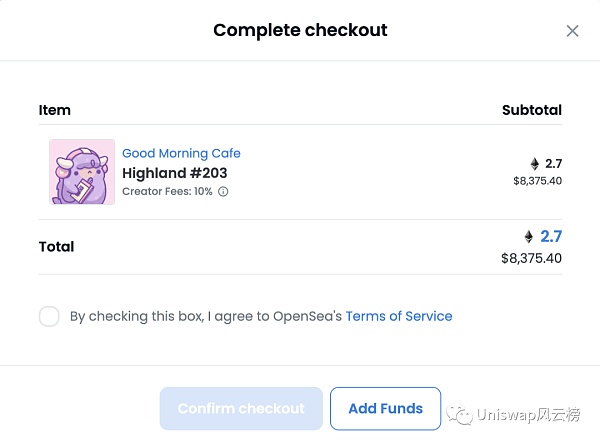Click the $8,375.40 amount in the item row
The image size is (600, 443).
pos(537,181)
